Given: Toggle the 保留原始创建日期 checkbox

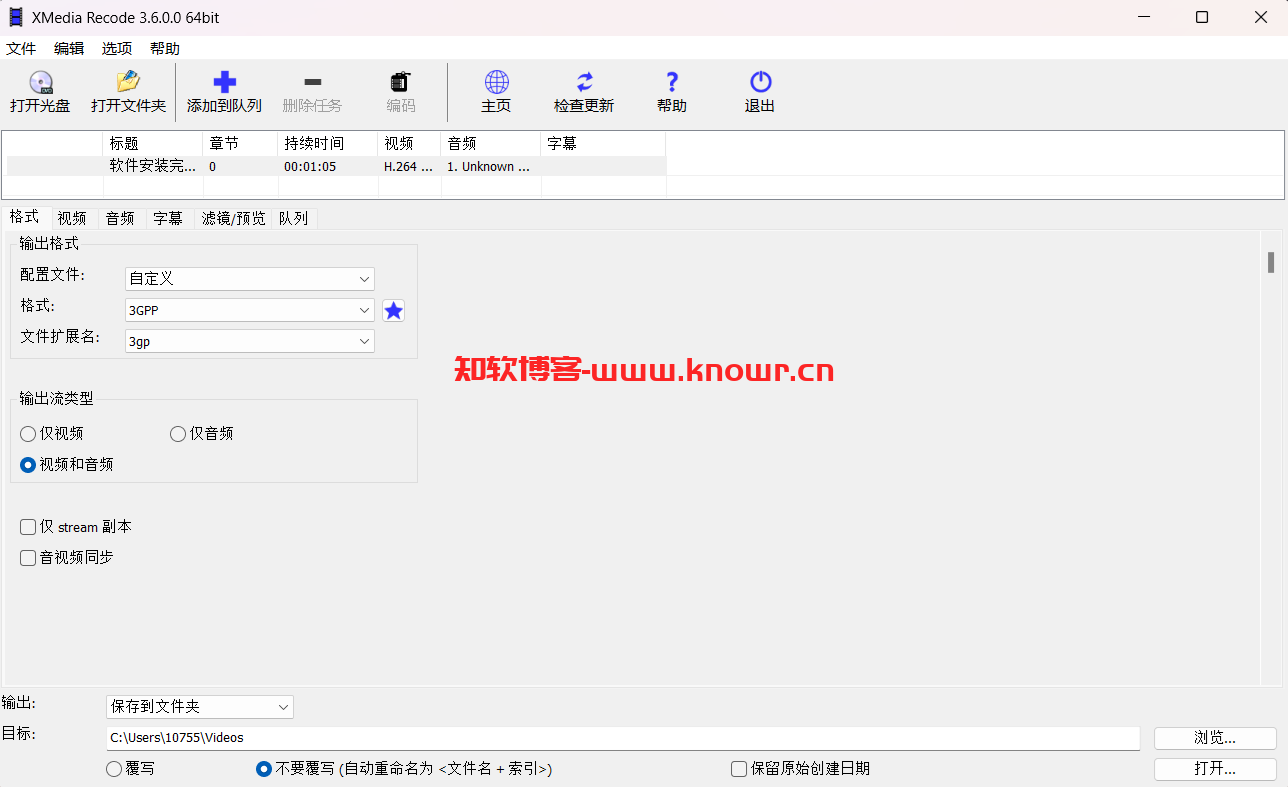Looking at the screenshot, I should [739, 769].
